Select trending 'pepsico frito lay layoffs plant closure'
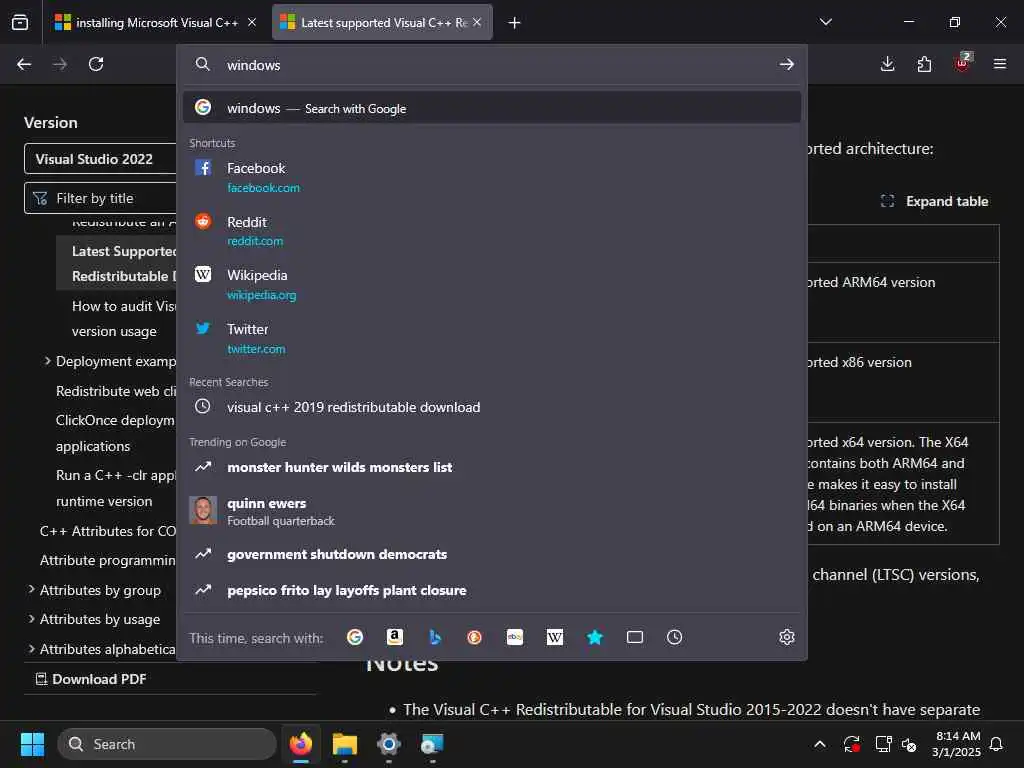The height and width of the screenshot is (768, 1024). point(492,590)
